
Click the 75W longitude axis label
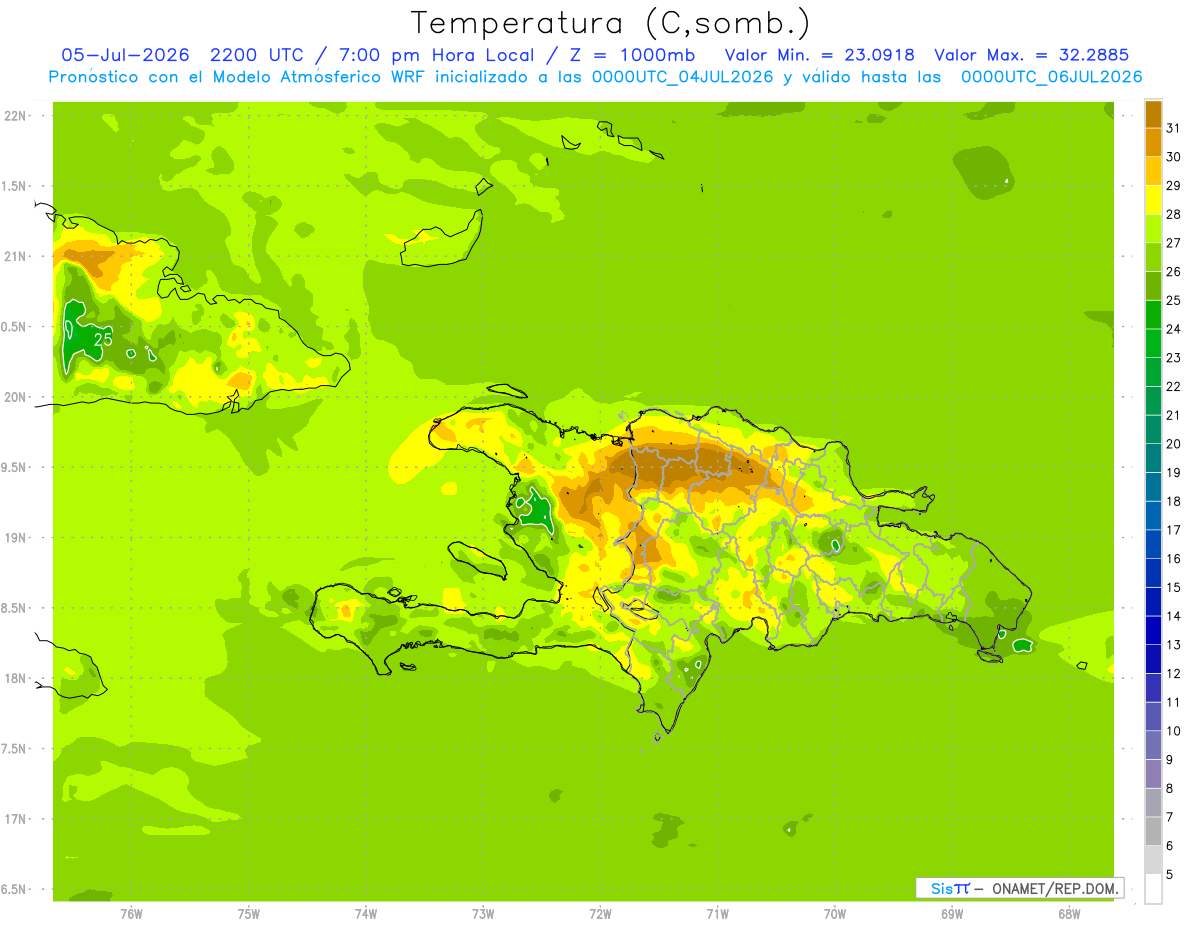(x=248, y=913)
